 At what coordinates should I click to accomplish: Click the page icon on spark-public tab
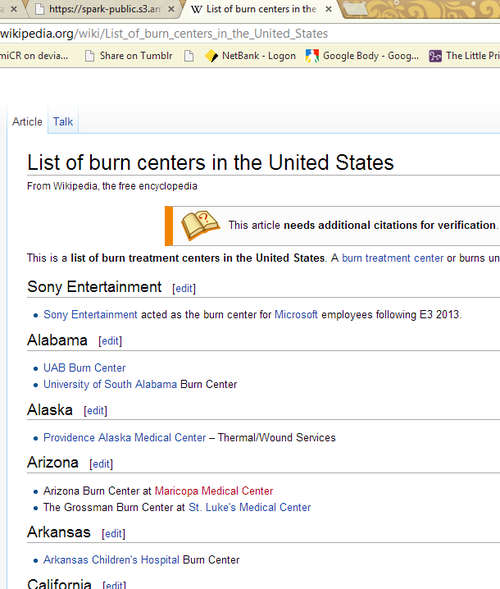tap(39, 9)
